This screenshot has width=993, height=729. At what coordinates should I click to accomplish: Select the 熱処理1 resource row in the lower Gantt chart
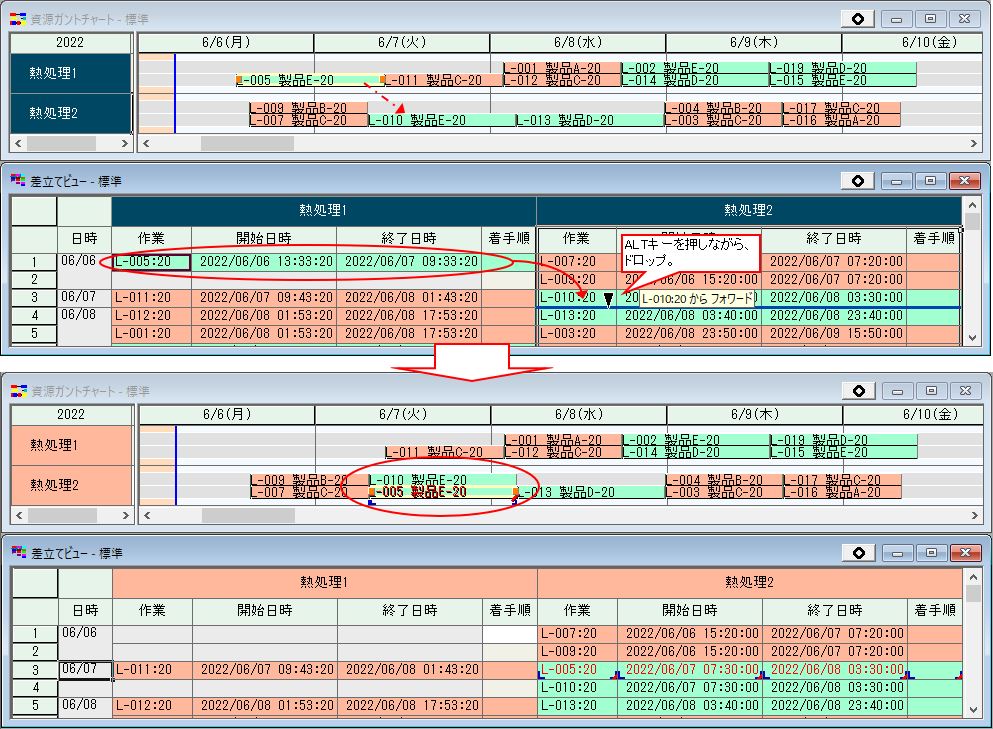(x=72, y=445)
